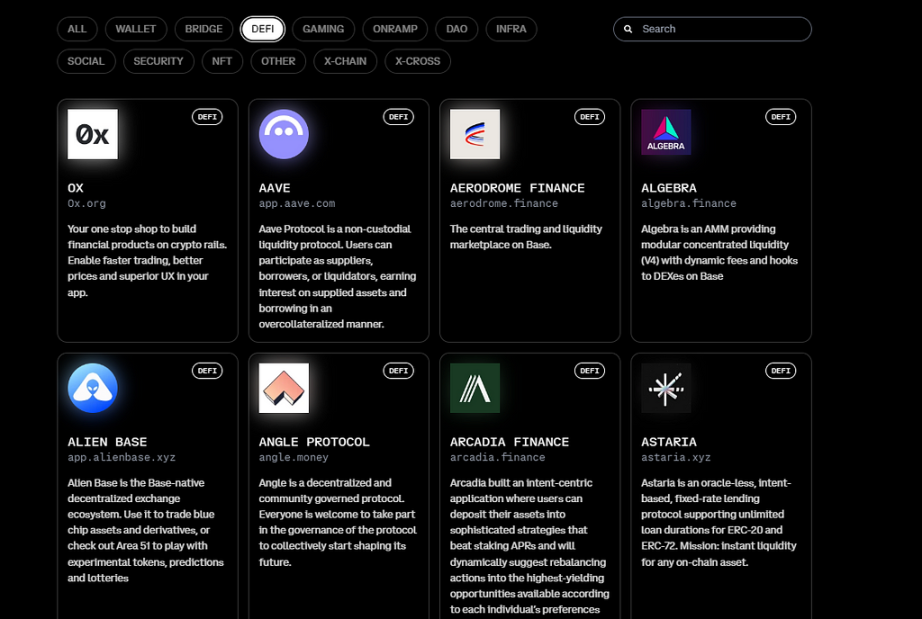Open the Aerodrome Finance logo
Viewport: 922px width, 619px height.
tap(475, 134)
